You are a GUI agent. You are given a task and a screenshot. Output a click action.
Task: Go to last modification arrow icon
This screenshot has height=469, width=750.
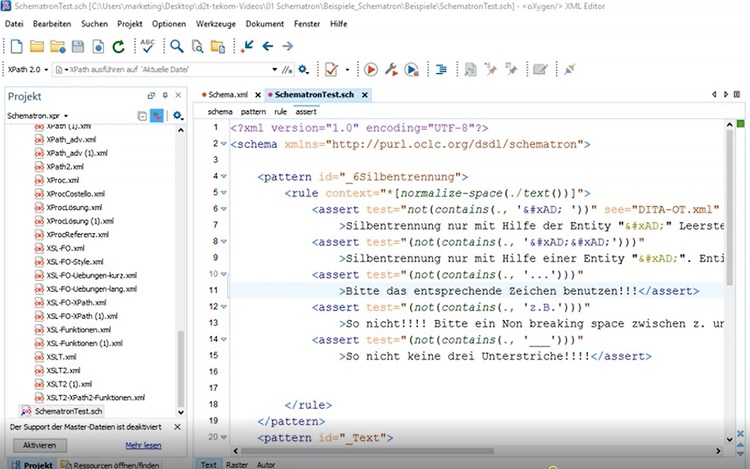[247, 46]
